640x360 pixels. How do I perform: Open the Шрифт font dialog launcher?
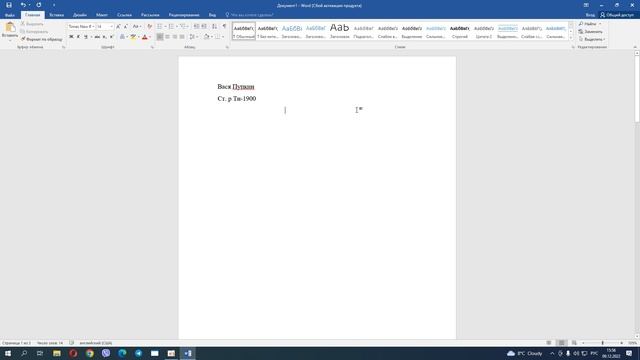pyautogui.click(x=152, y=47)
